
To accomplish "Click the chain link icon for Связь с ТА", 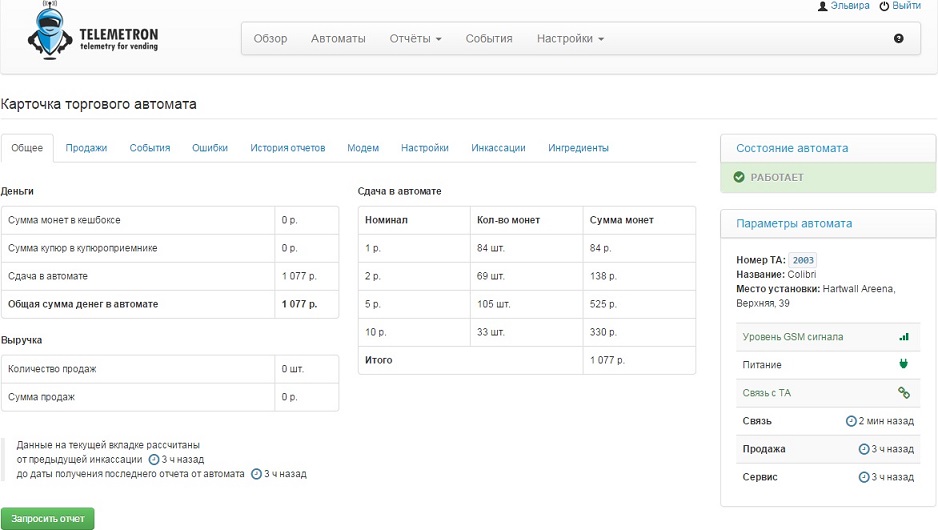I will (904, 392).
